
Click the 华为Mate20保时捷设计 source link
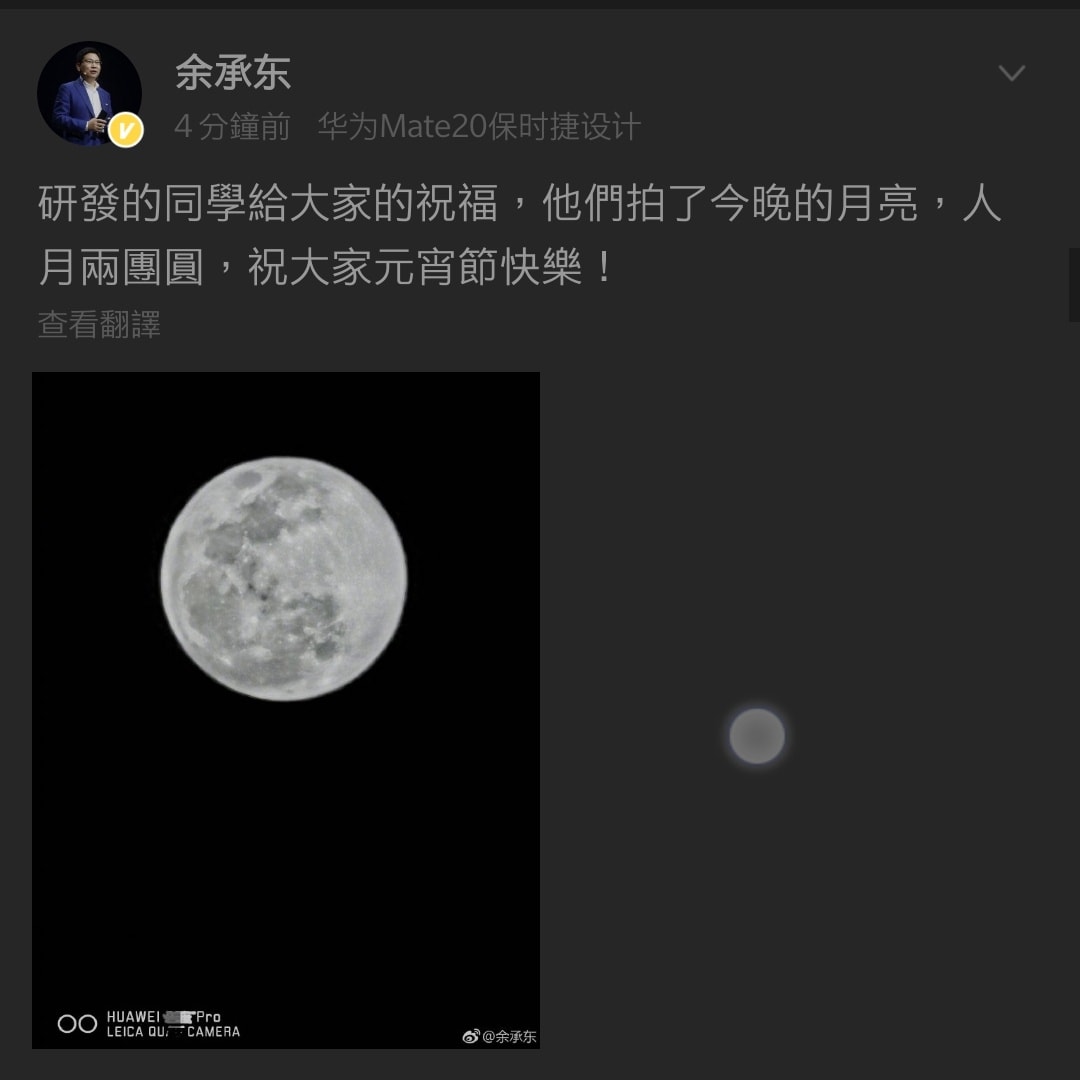click(x=479, y=127)
